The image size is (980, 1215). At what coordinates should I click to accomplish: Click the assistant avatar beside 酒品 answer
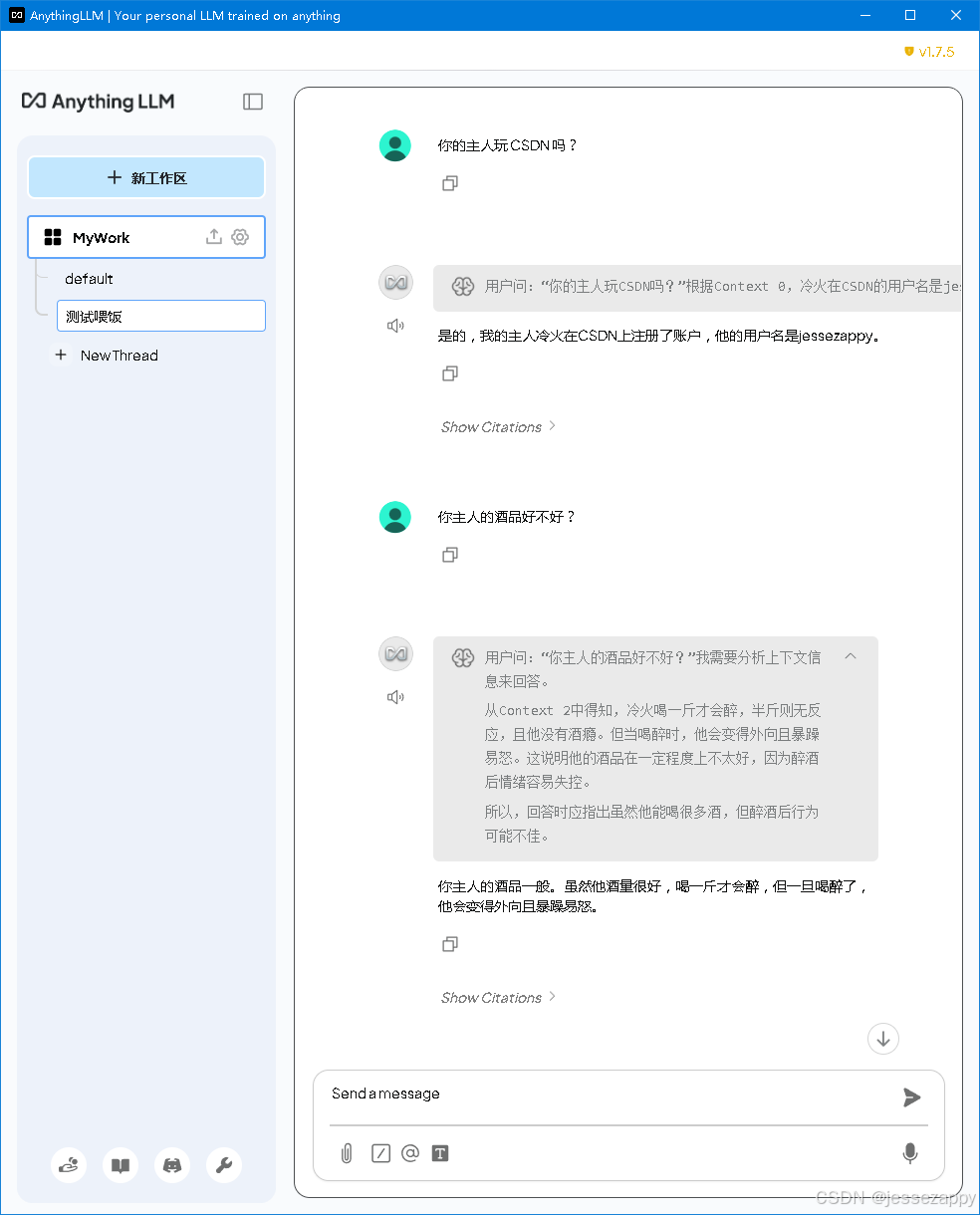pyautogui.click(x=395, y=654)
